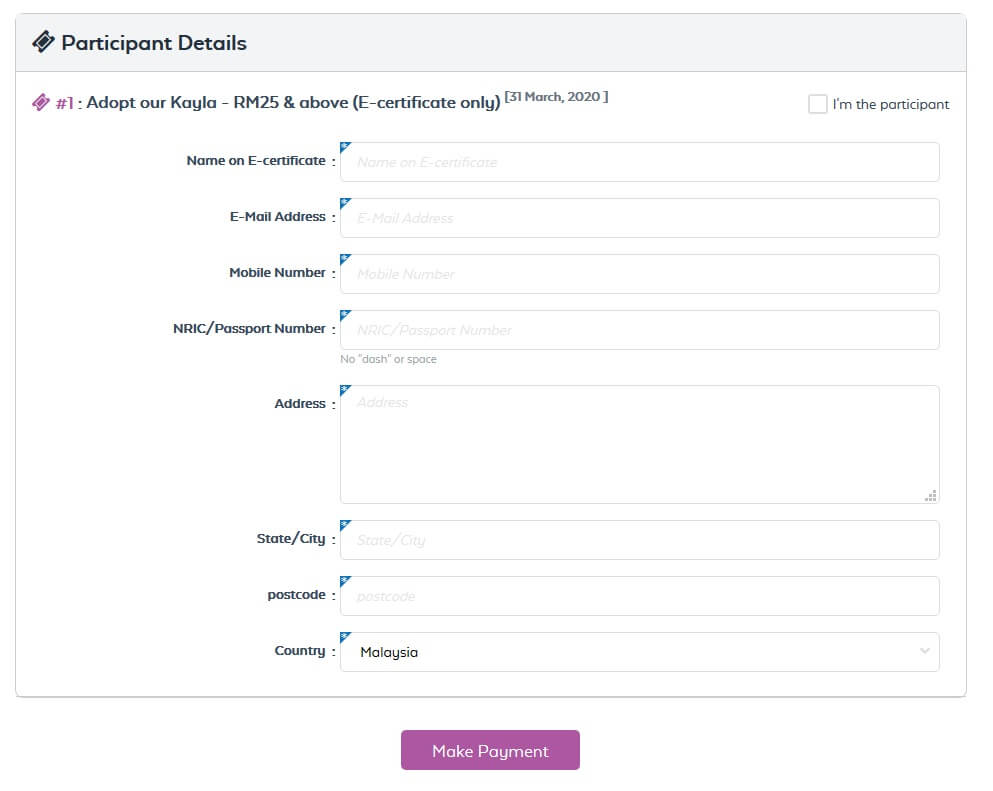Click the purple ticket icon next to #1

pyautogui.click(x=41, y=103)
